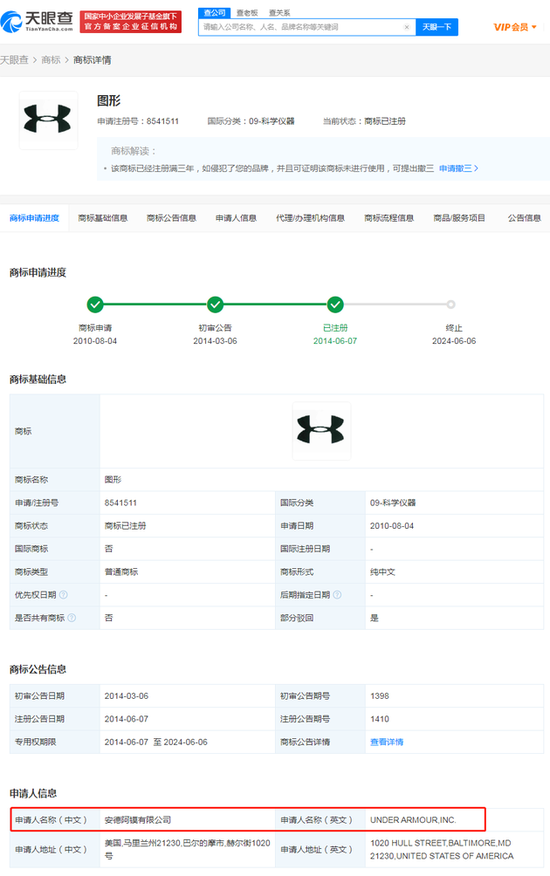Click the company name search field
The height and width of the screenshot is (876, 550).
point(301,27)
